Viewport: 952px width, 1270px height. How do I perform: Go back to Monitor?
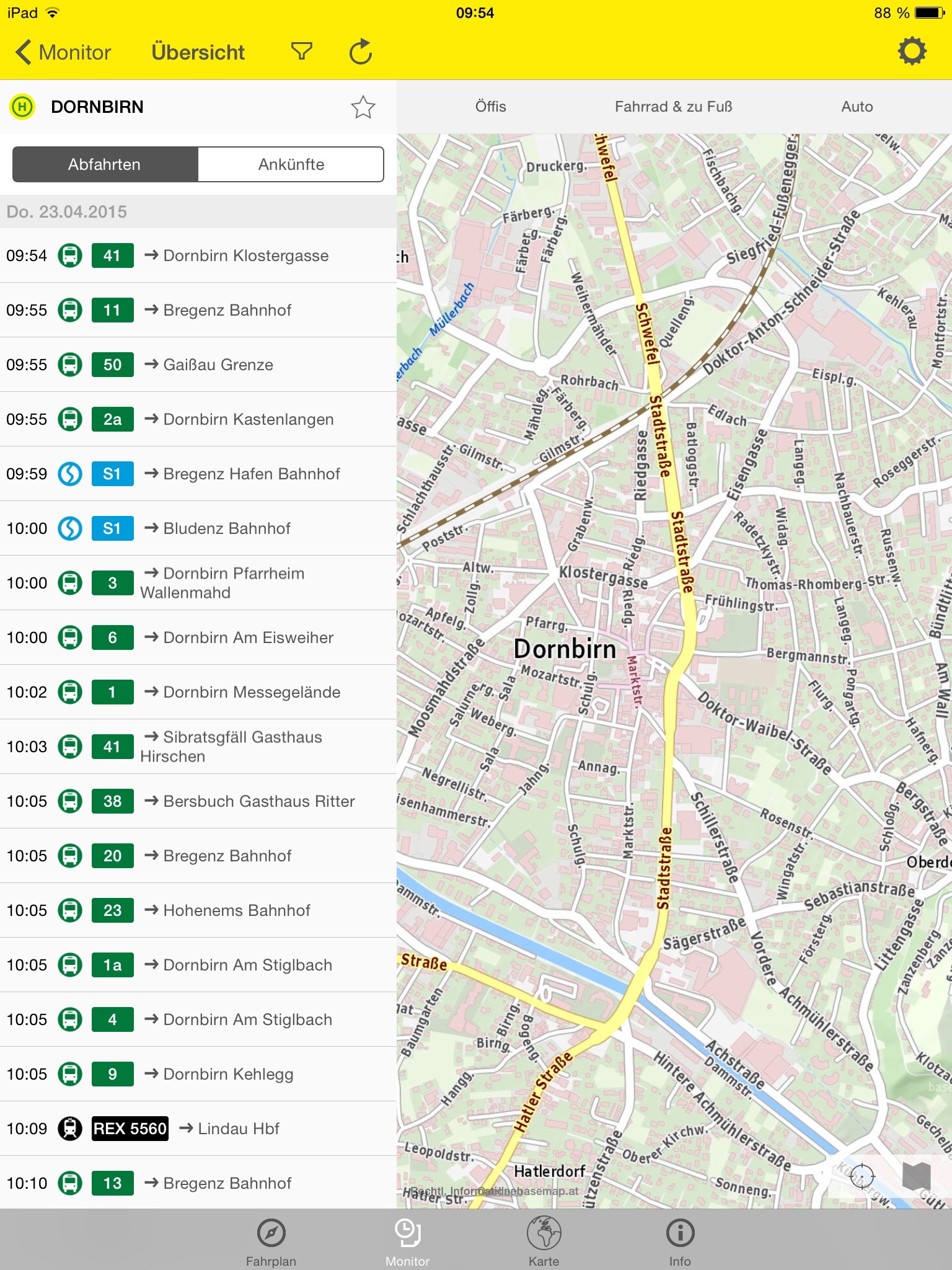click(x=63, y=52)
